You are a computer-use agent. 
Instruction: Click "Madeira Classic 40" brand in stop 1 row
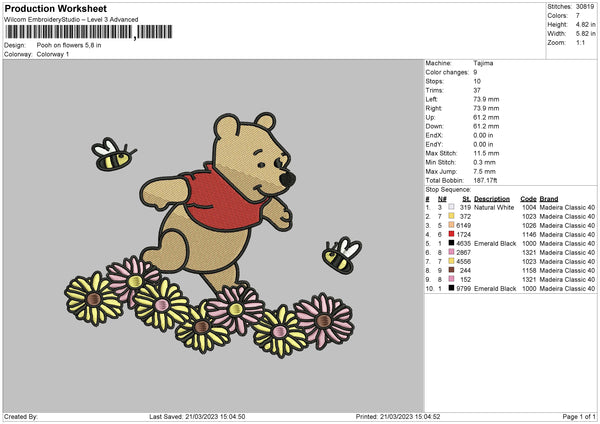pyautogui.click(x=567, y=207)
